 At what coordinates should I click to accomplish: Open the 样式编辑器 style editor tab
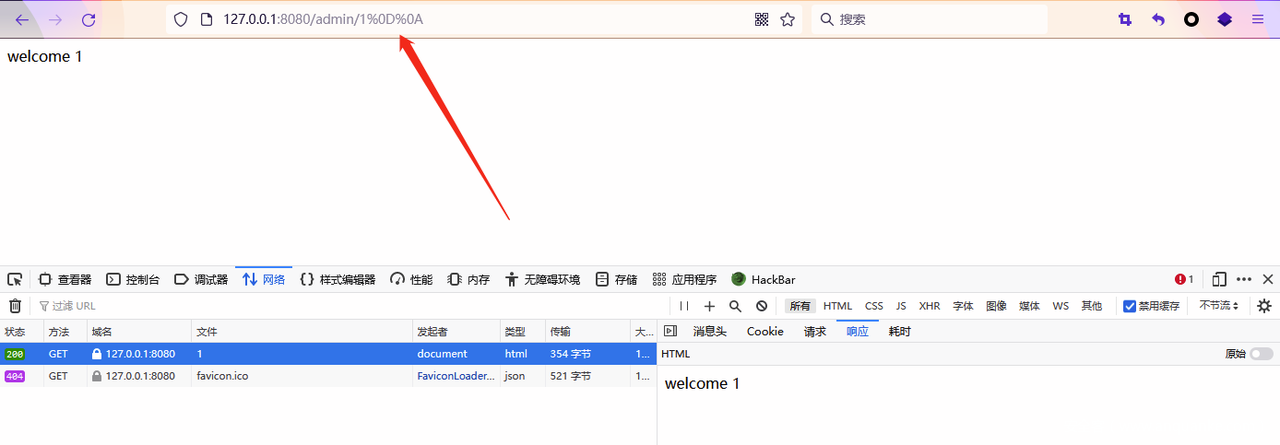[x=338, y=280]
